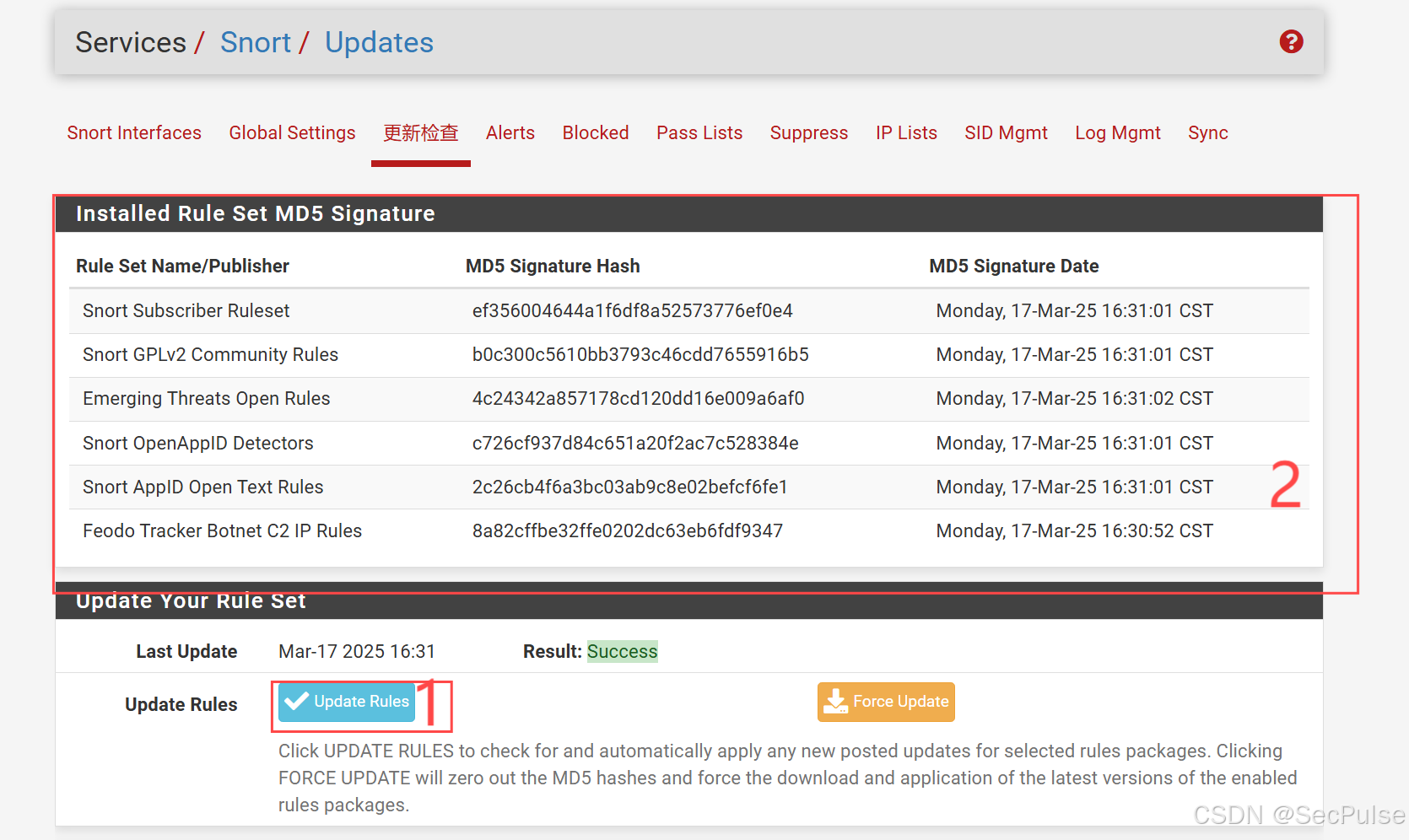The width and height of the screenshot is (1409, 840).
Task: Click the hash b0c300c5610bb3793c46cdd7655916b5
Action: (640, 355)
